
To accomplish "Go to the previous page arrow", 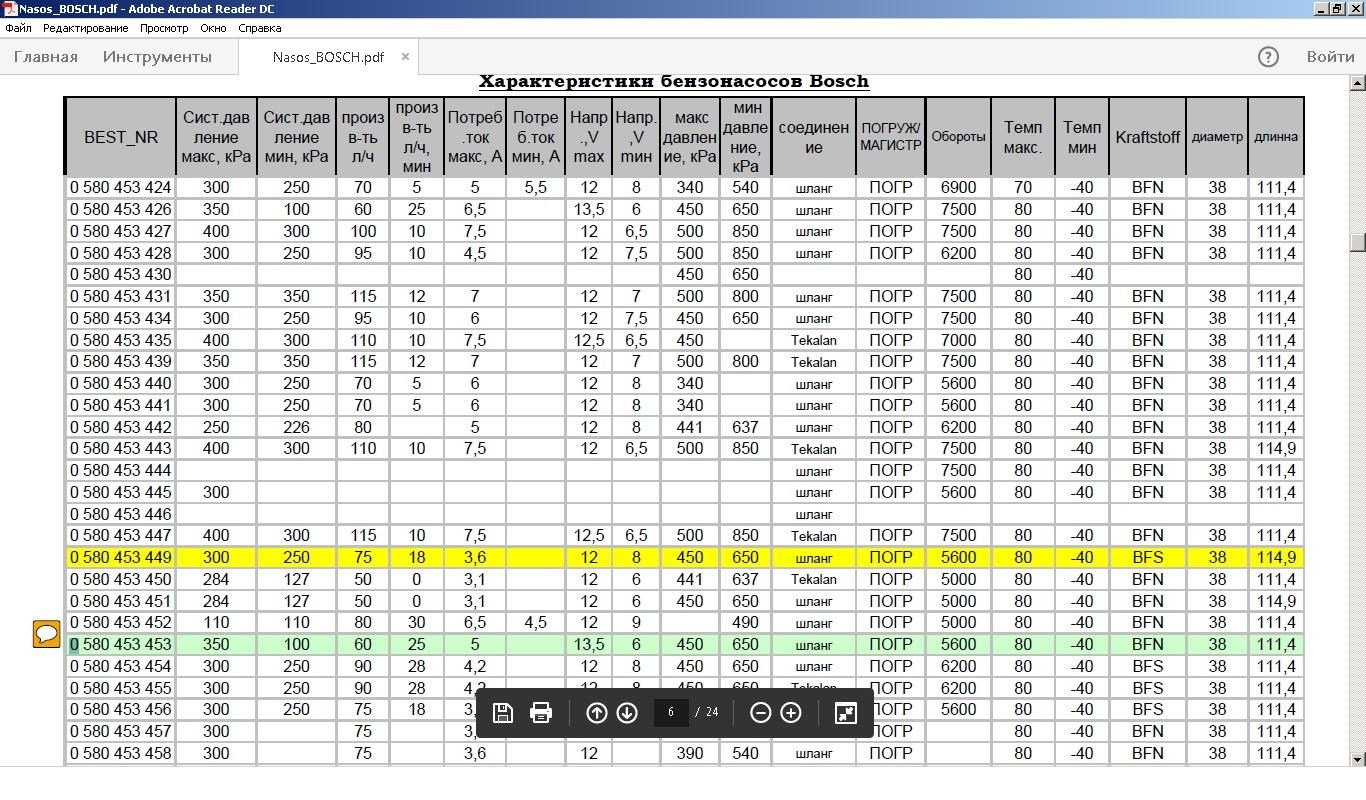I will point(597,713).
